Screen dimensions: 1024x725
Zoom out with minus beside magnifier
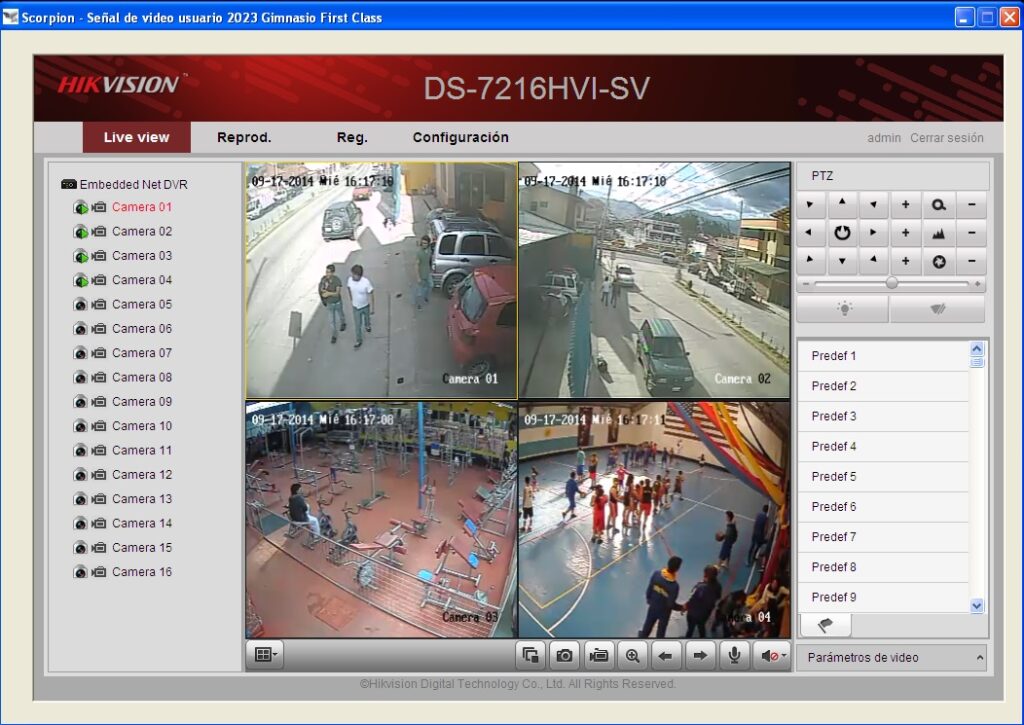(972, 205)
